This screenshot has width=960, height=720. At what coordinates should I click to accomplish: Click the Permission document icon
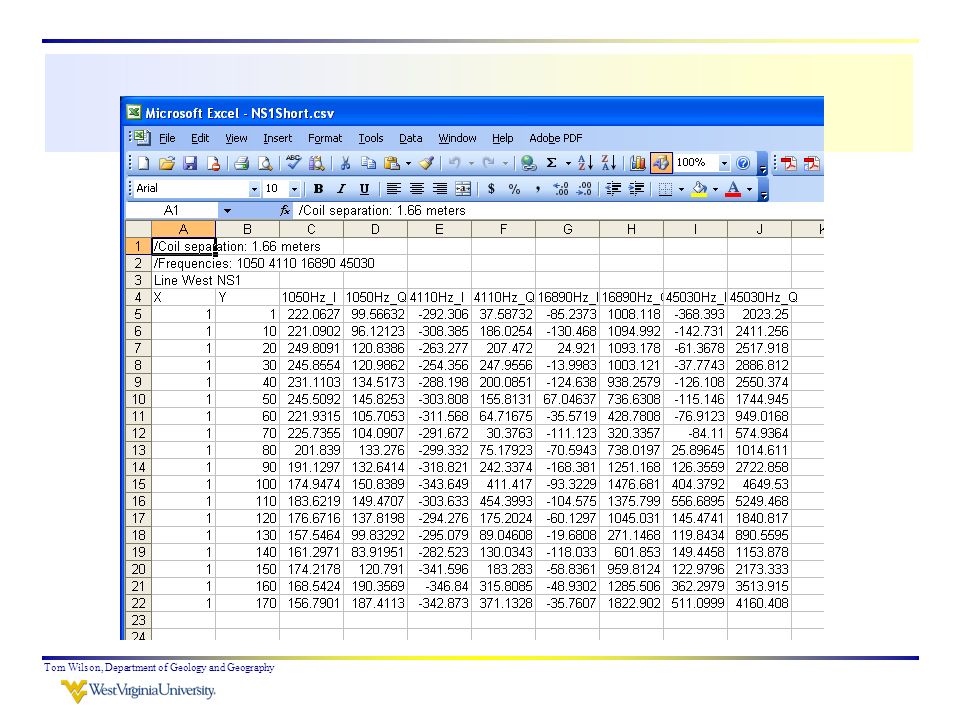coord(213,163)
